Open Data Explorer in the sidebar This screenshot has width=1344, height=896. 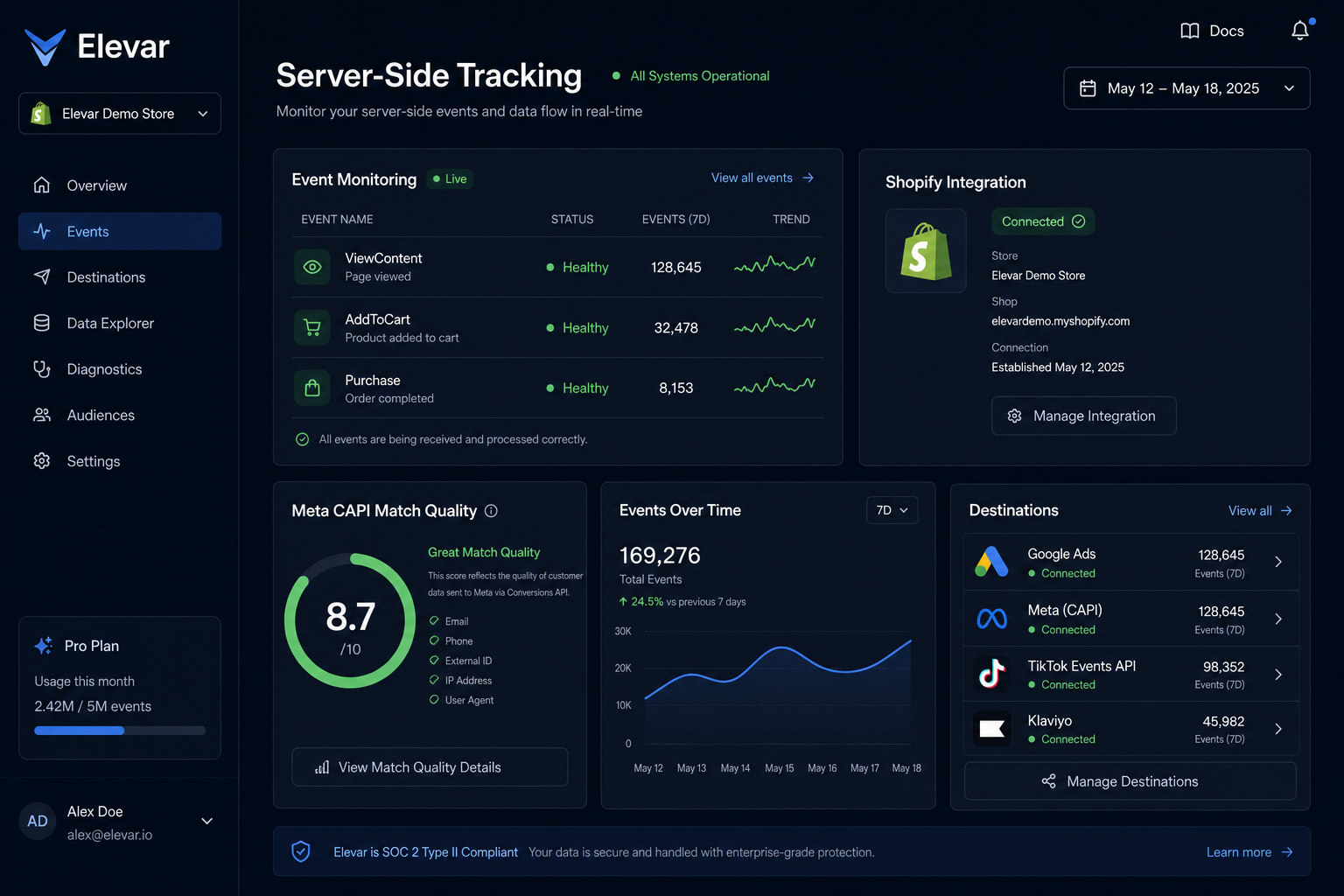(x=120, y=323)
